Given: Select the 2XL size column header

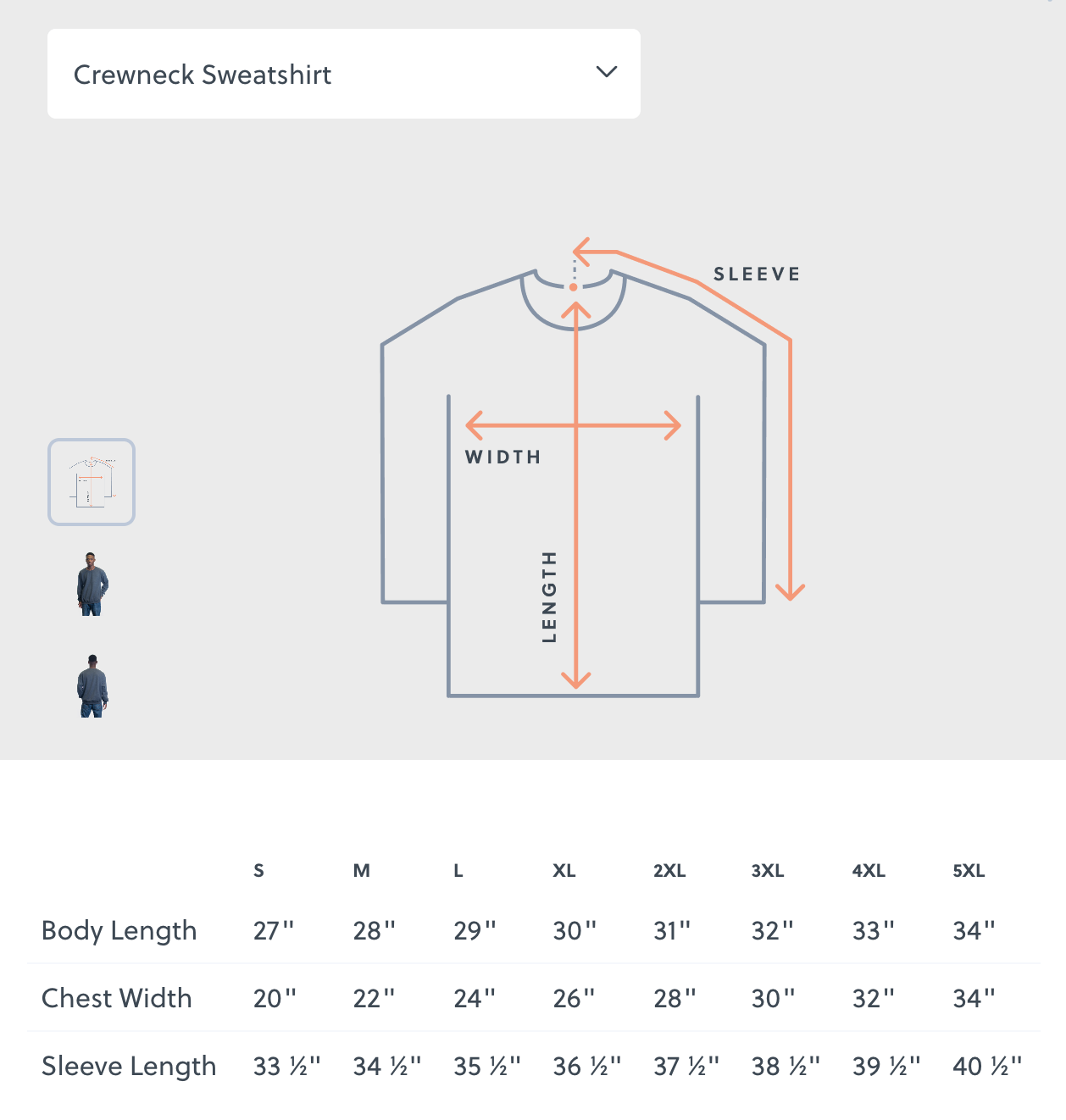Looking at the screenshot, I should click(669, 871).
